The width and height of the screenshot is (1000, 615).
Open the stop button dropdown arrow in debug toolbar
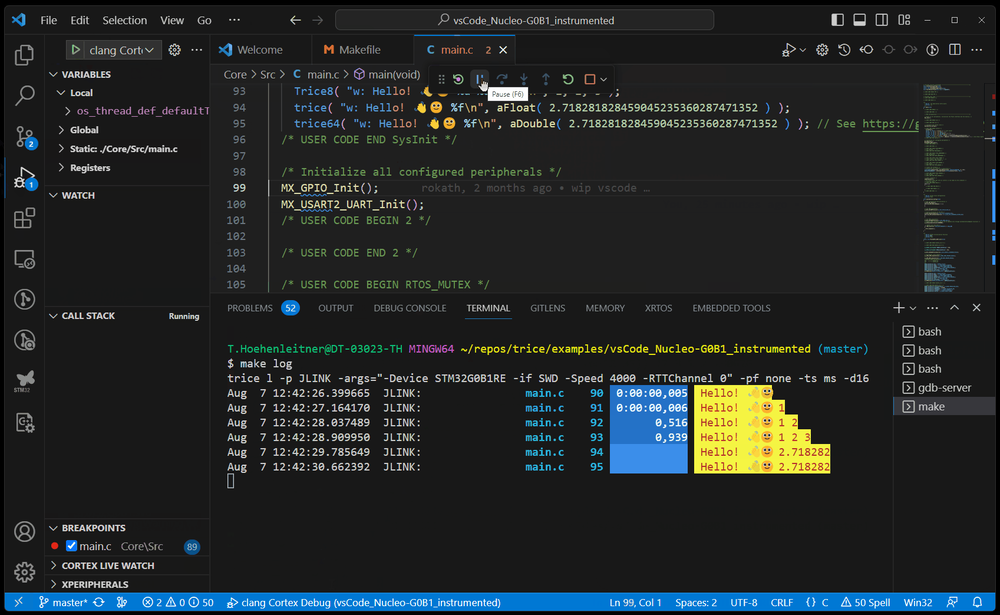pos(603,79)
